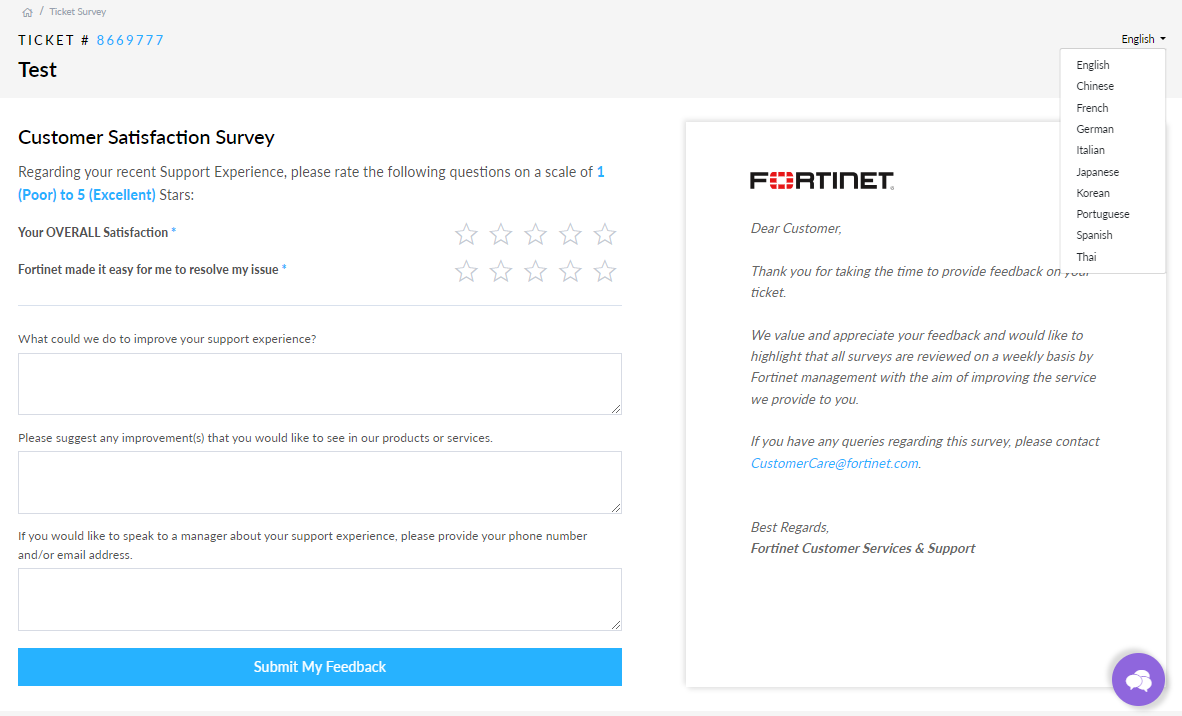Switch survey language to German

point(1095,129)
